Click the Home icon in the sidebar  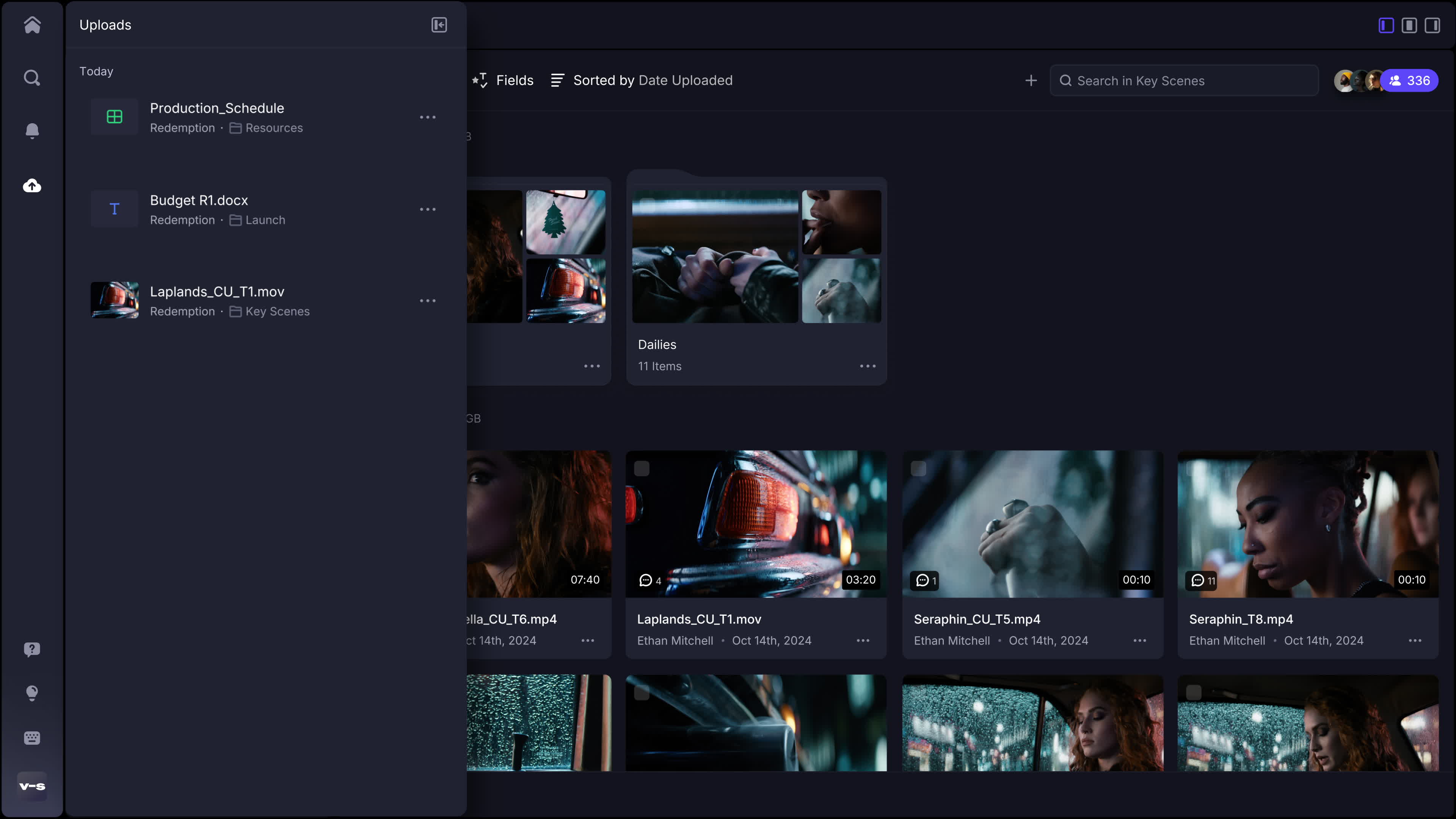tap(32, 25)
